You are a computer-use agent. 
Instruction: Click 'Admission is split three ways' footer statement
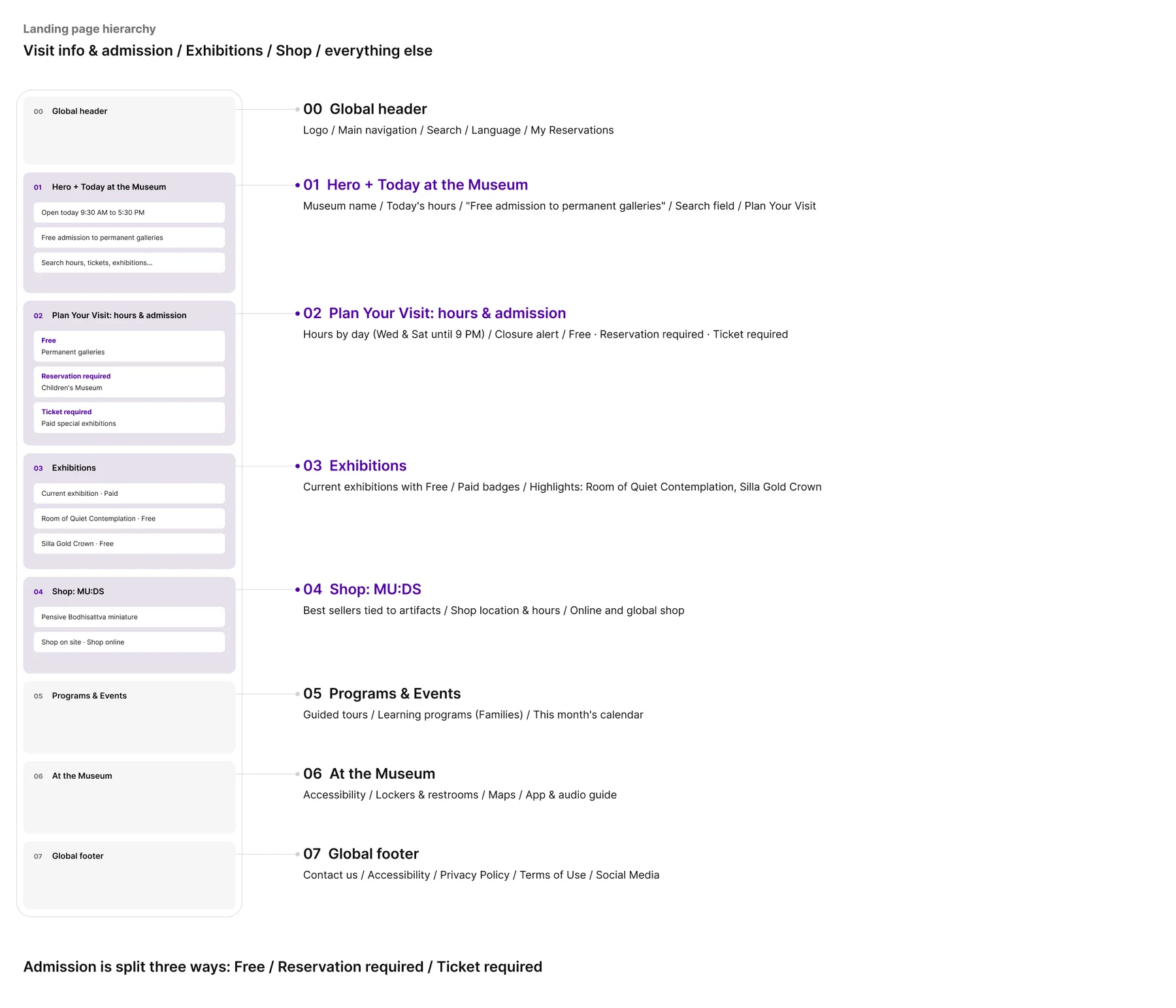(x=282, y=967)
